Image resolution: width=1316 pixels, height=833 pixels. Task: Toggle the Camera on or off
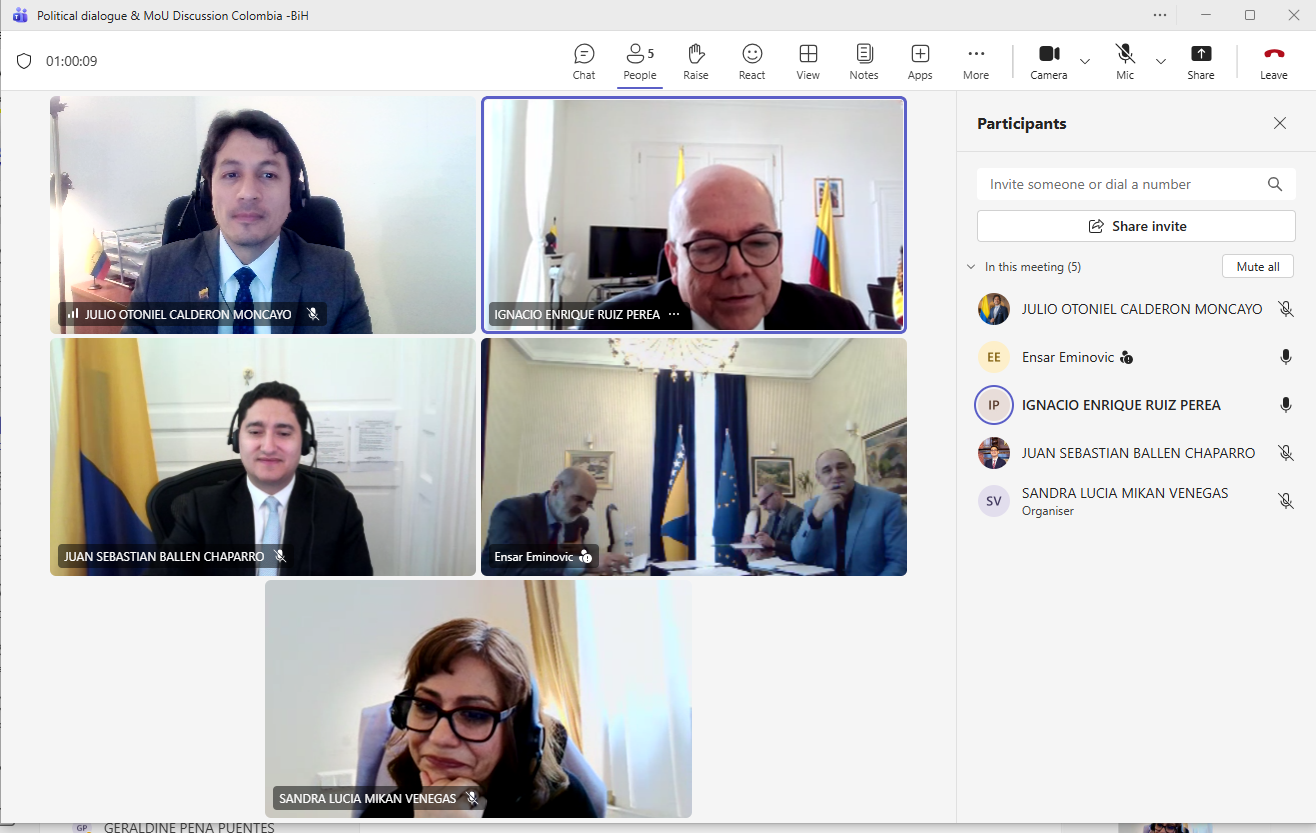pos(1049,62)
